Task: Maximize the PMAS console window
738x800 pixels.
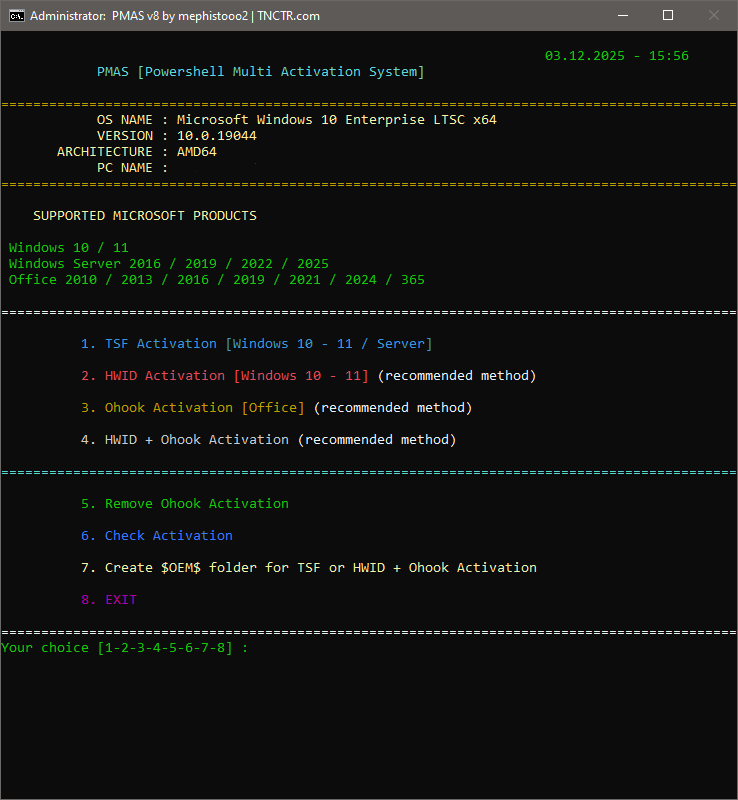Action: (x=668, y=15)
